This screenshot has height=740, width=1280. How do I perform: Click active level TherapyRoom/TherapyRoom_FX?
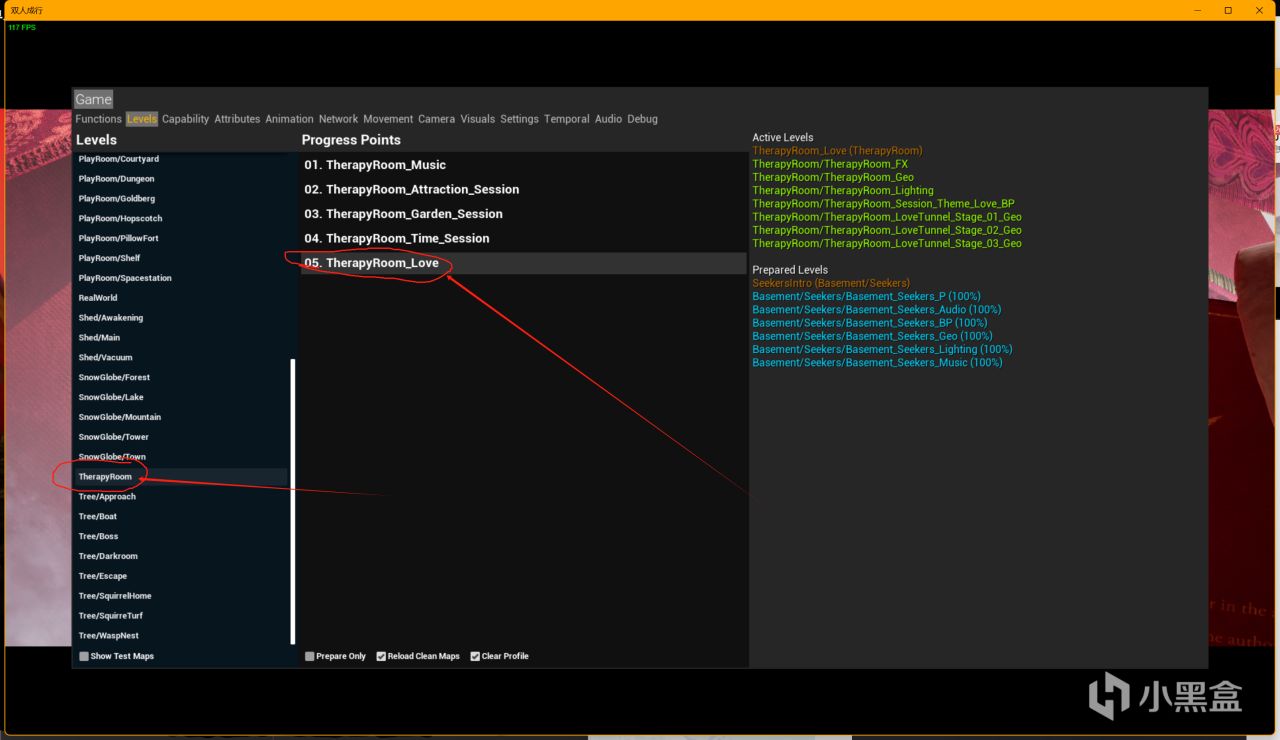(830, 164)
